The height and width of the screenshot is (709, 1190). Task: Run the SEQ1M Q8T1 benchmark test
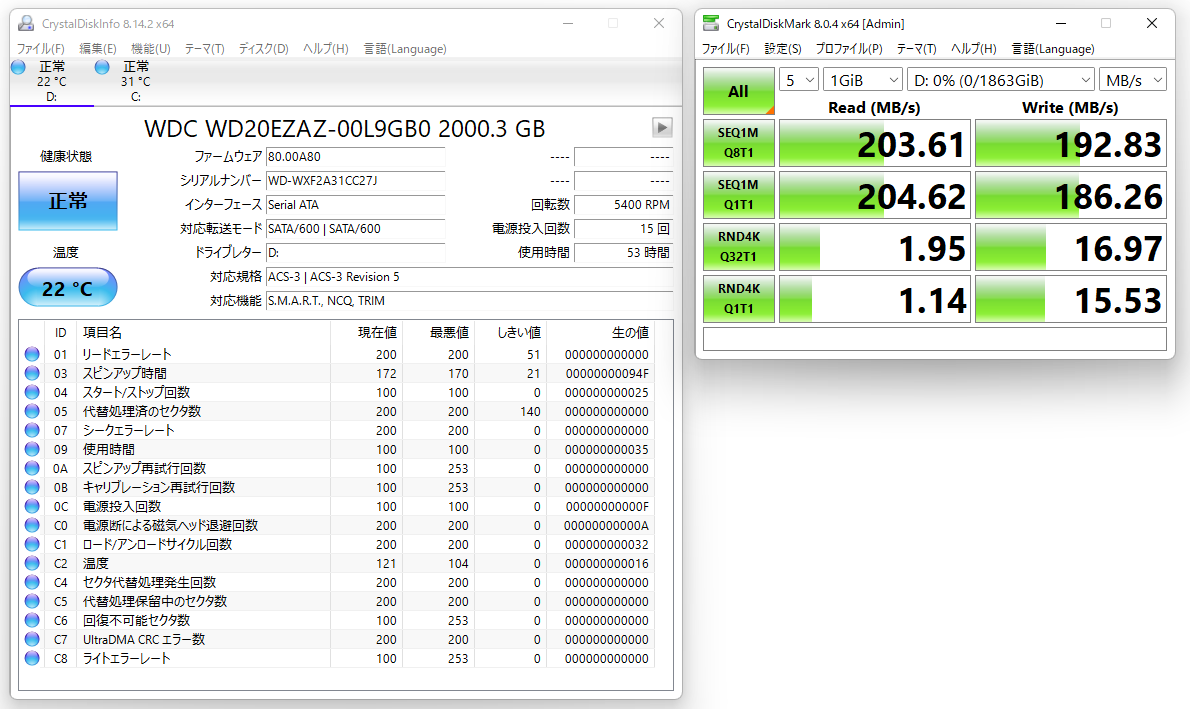point(738,145)
